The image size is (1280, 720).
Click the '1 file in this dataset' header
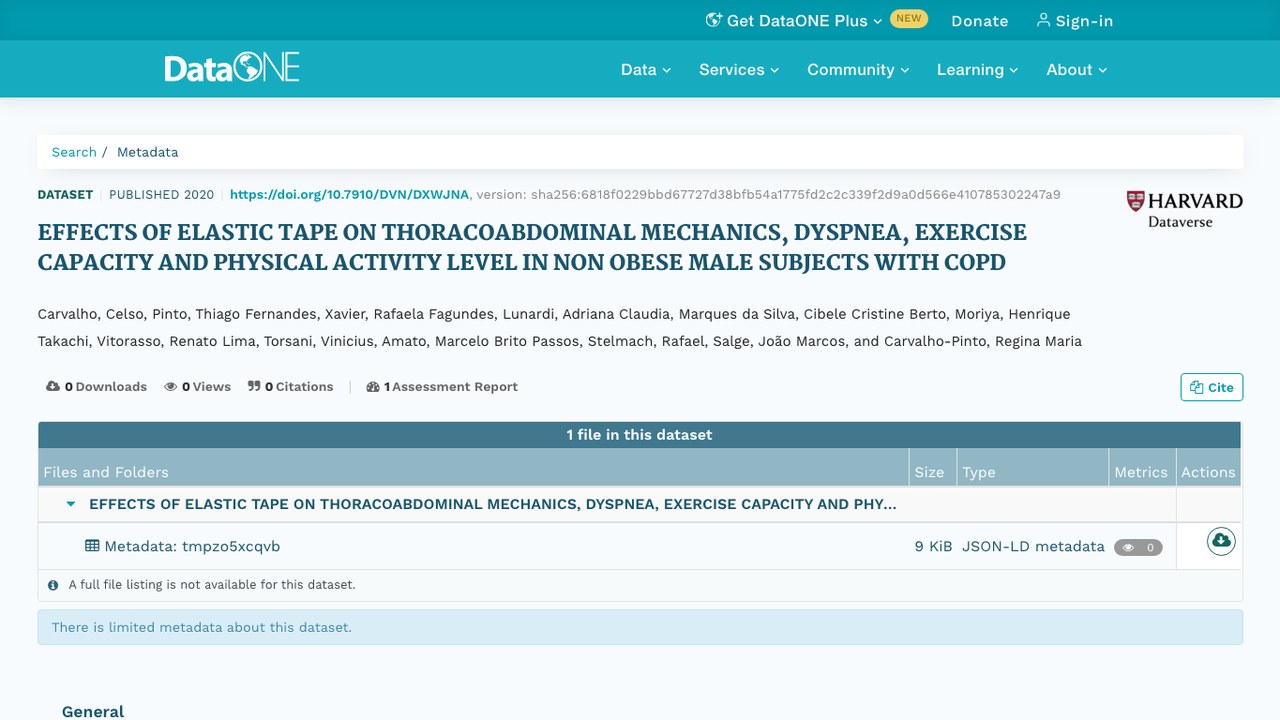[640, 435]
